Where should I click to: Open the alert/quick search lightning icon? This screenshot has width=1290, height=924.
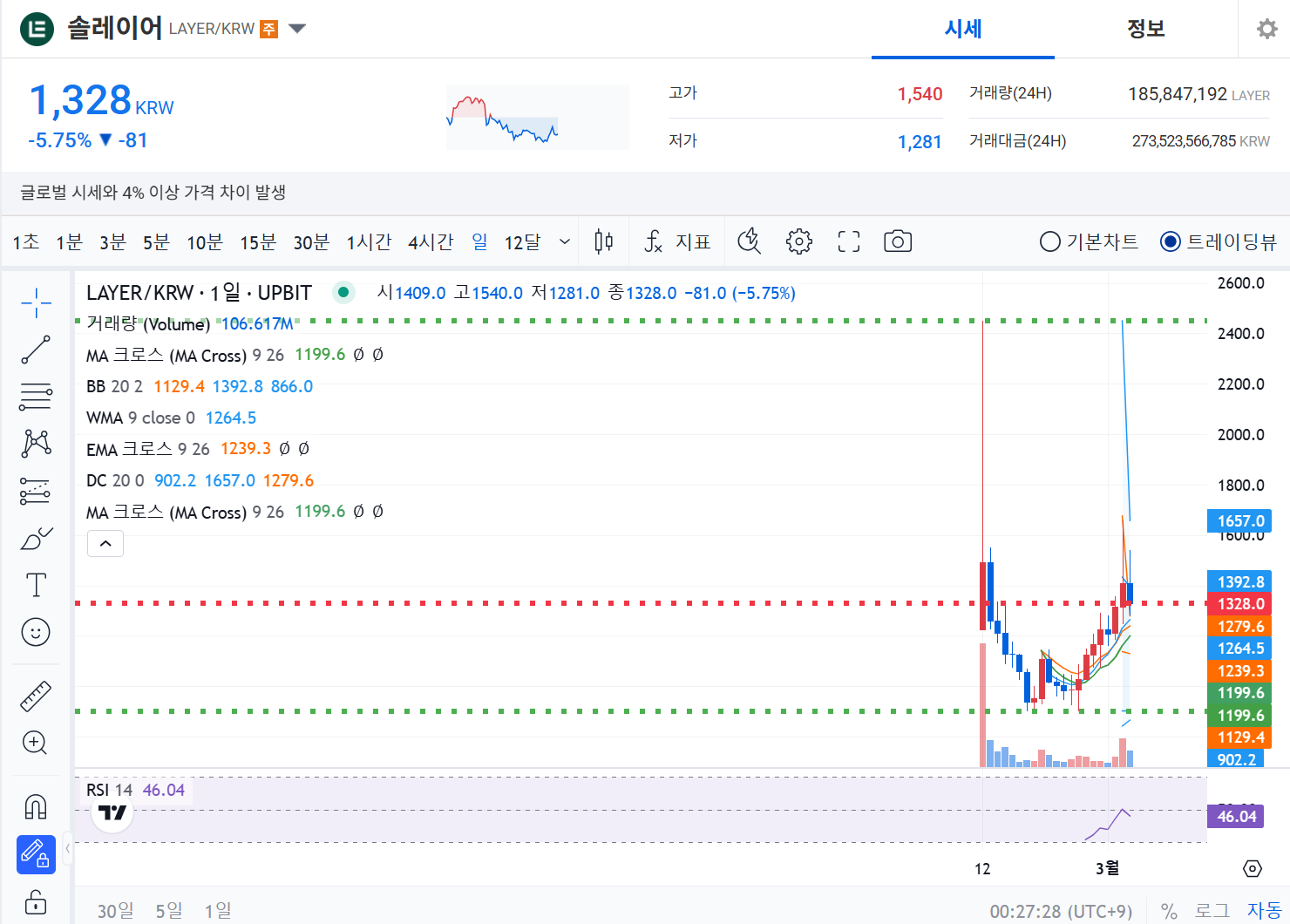coord(750,241)
